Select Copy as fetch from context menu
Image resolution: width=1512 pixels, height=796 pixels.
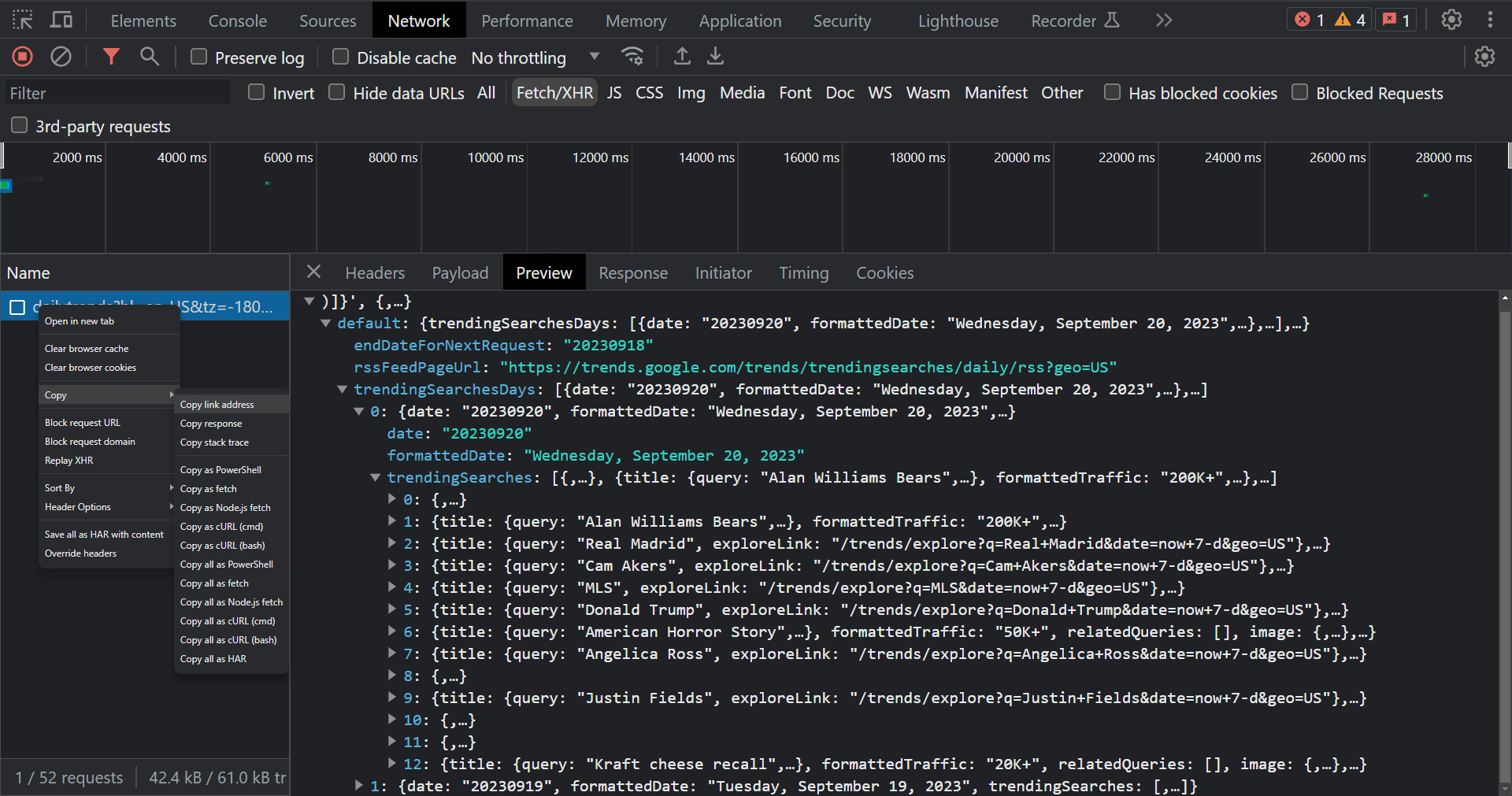coord(208,488)
